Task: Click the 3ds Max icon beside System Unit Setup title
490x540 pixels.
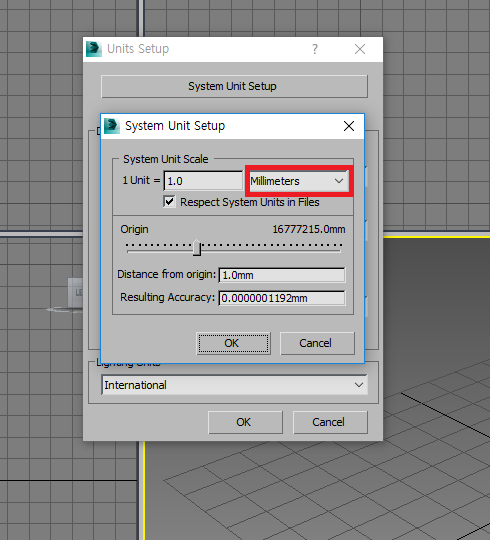Action: [x=112, y=126]
